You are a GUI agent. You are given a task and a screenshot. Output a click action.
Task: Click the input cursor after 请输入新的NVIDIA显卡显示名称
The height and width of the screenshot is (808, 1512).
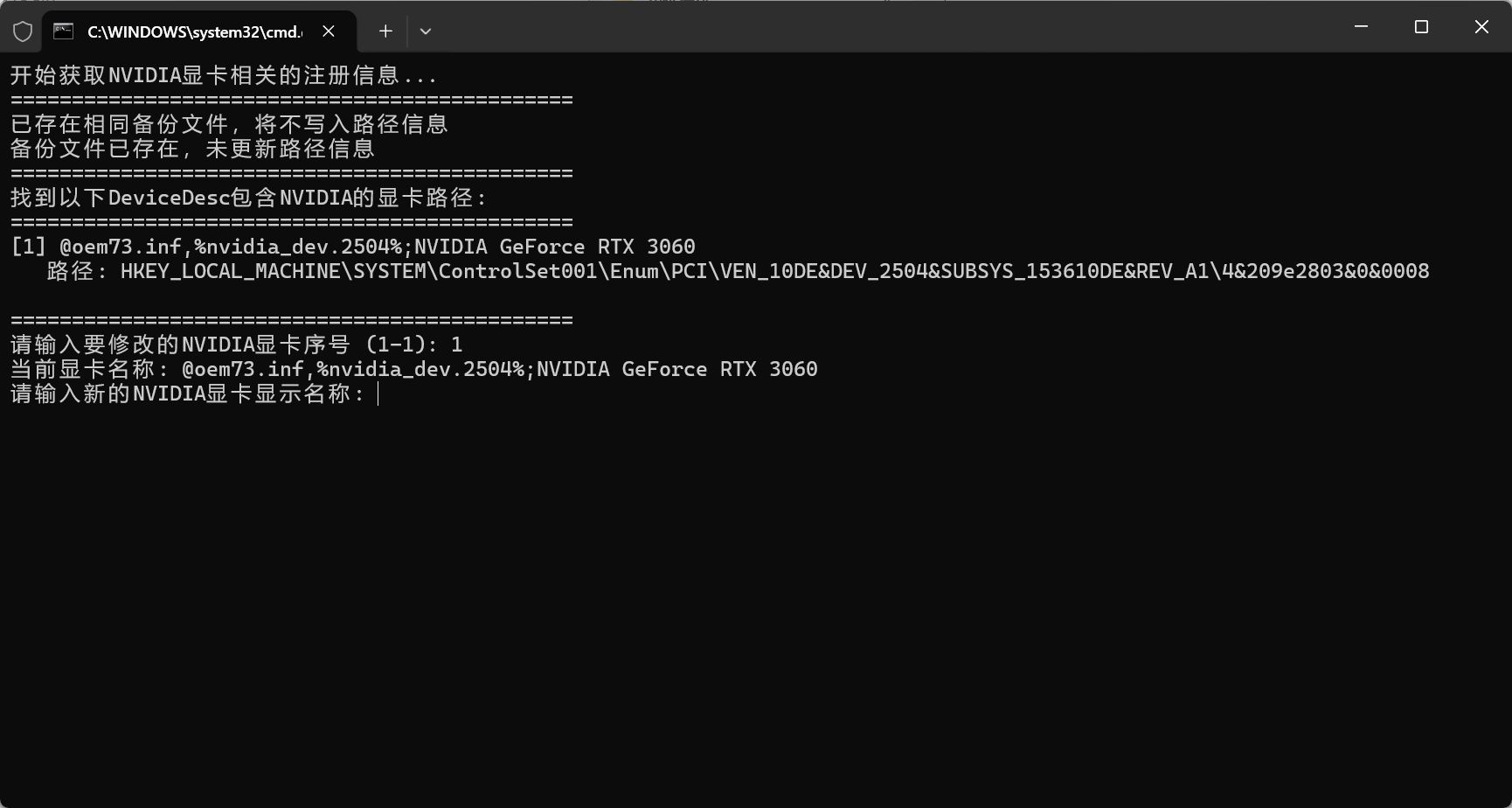pos(378,394)
